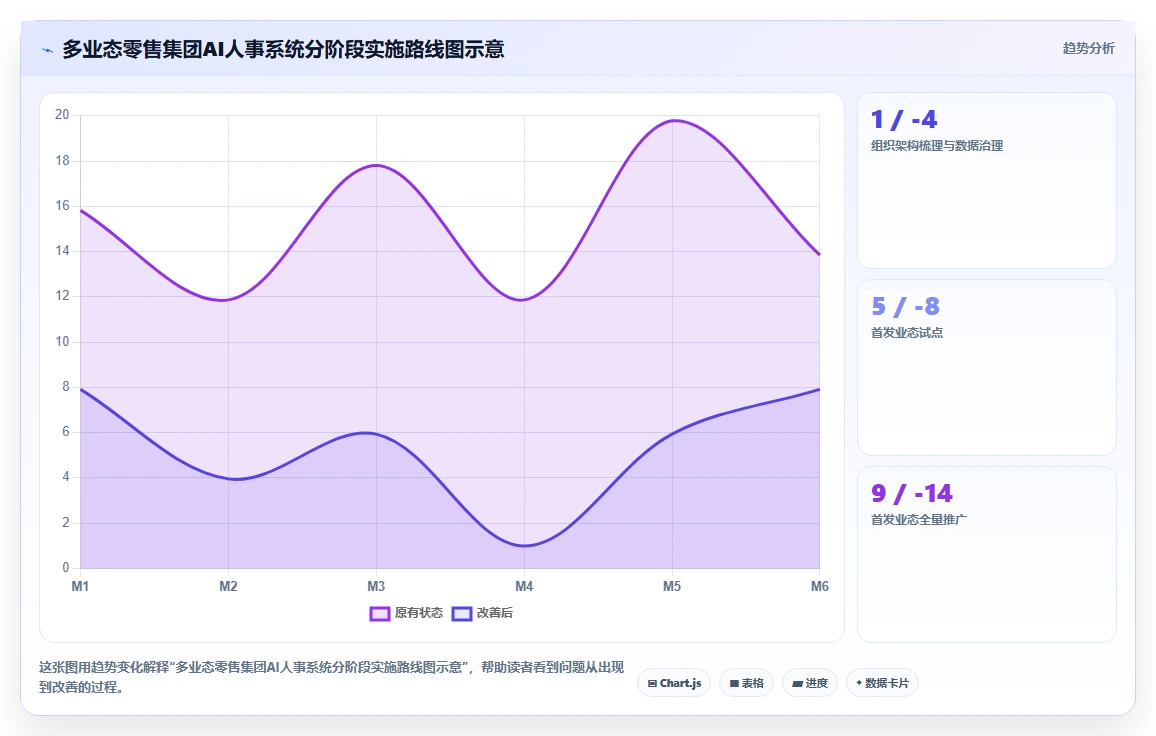Toggle the 改善后 legend color box
The height and width of the screenshot is (736, 1156).
[462, 614]
